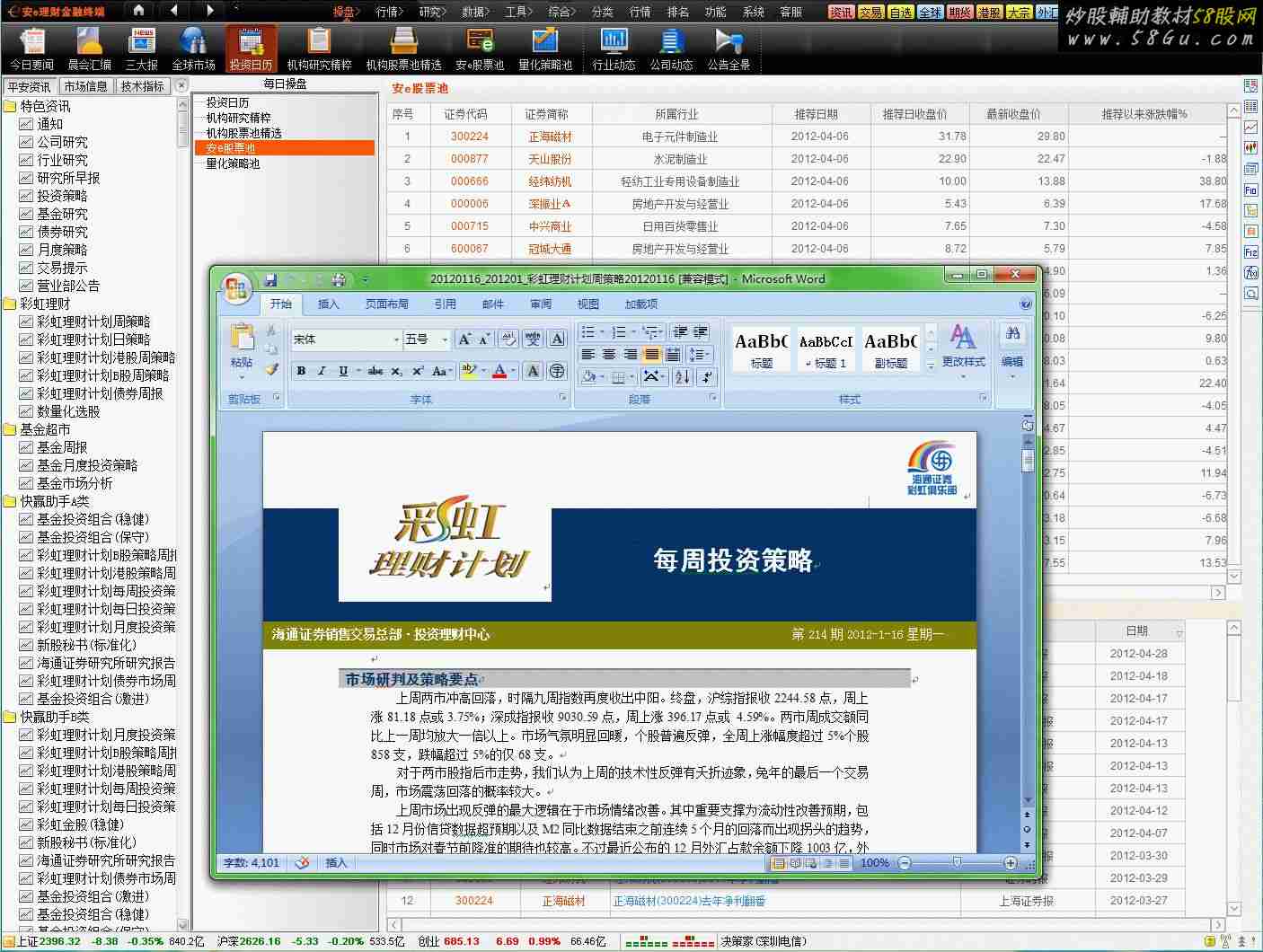Toggle checkbox for 彩虹理财计划周策略
This screenshot has height=952, width=1263.
point(26,322)
